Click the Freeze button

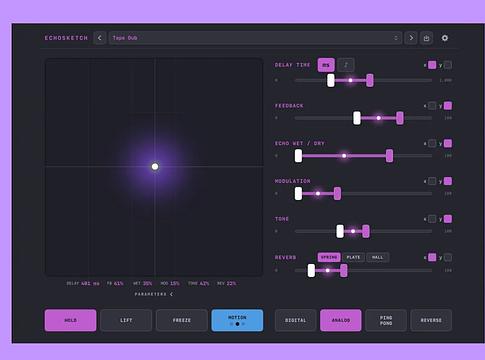point(182,320)
